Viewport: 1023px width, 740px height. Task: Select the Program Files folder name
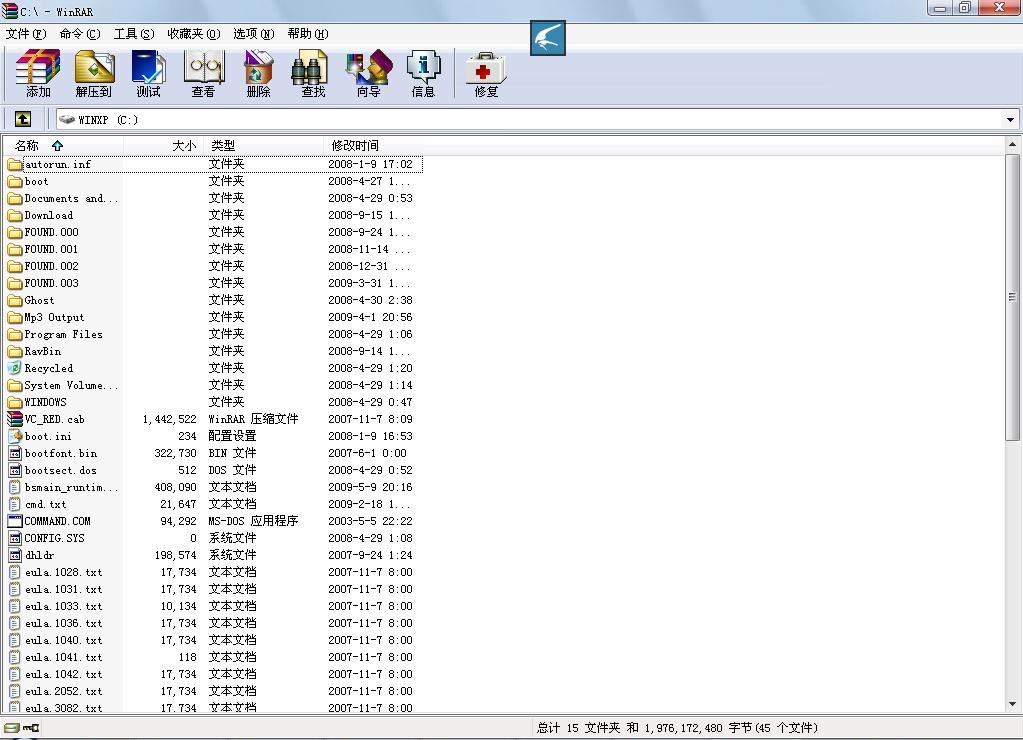coord(63,334)
